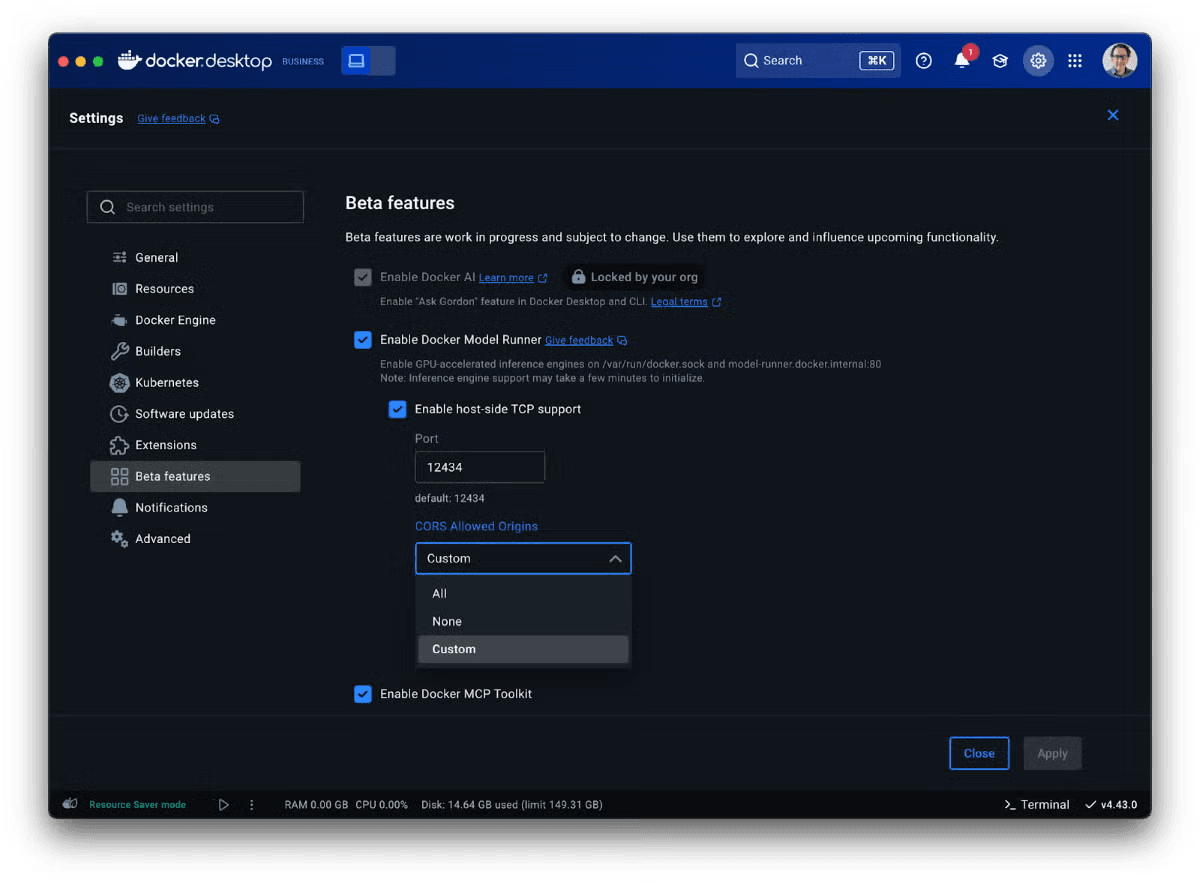Open Extensions settings section
Image resolution: width=1200 pixels, height=883 pixels.
click(195, 445)
